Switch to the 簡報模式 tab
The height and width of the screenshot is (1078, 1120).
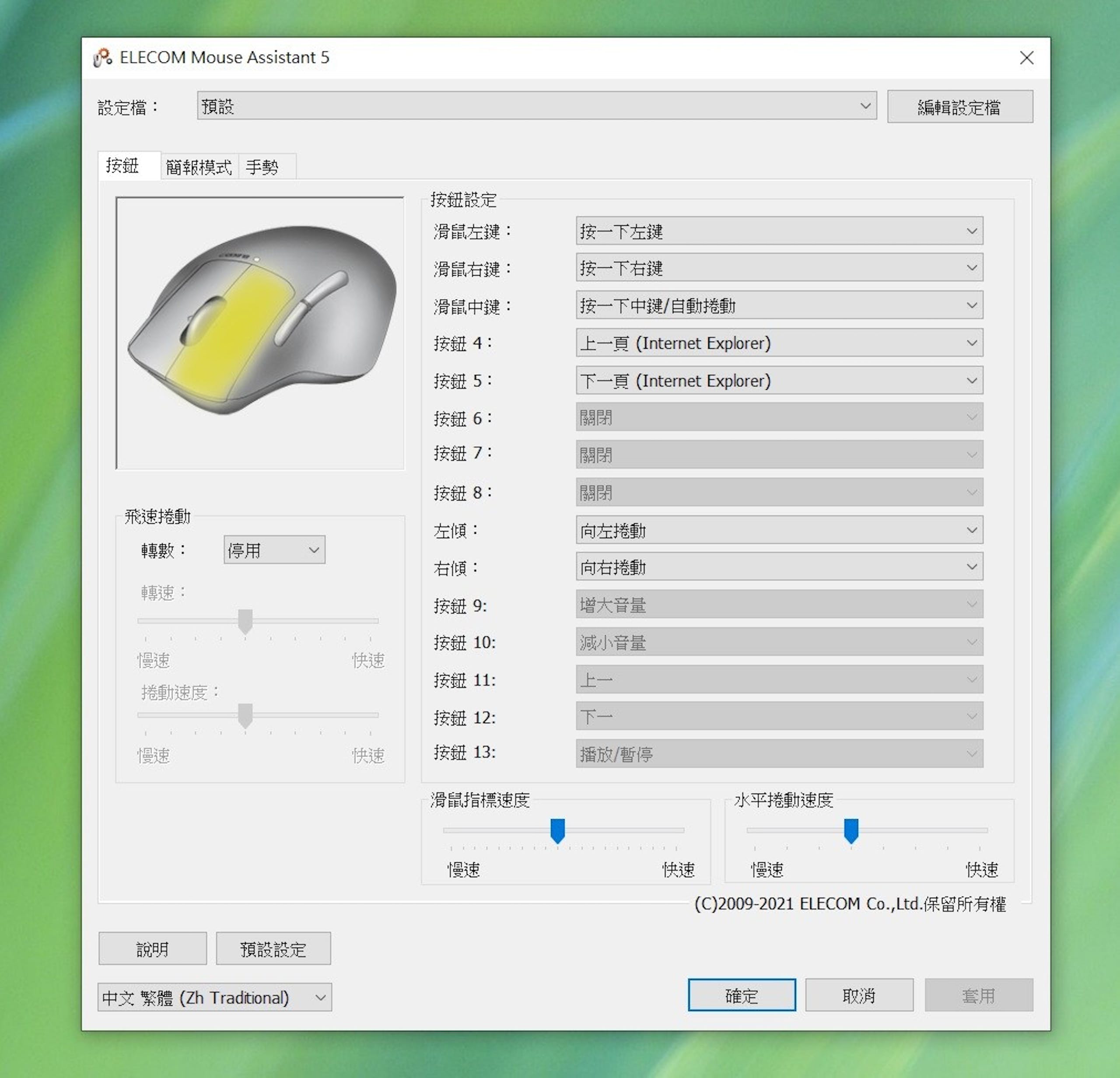click(199, 168)
